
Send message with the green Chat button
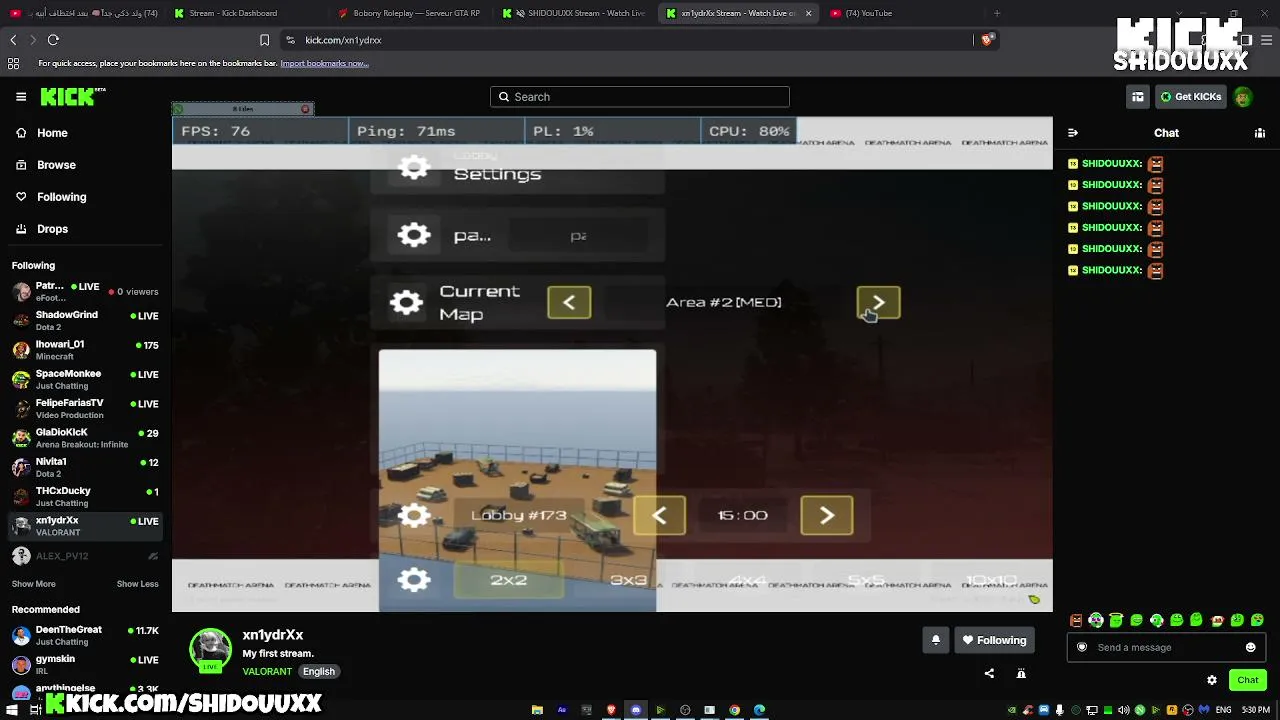(x=1248, y=680)
